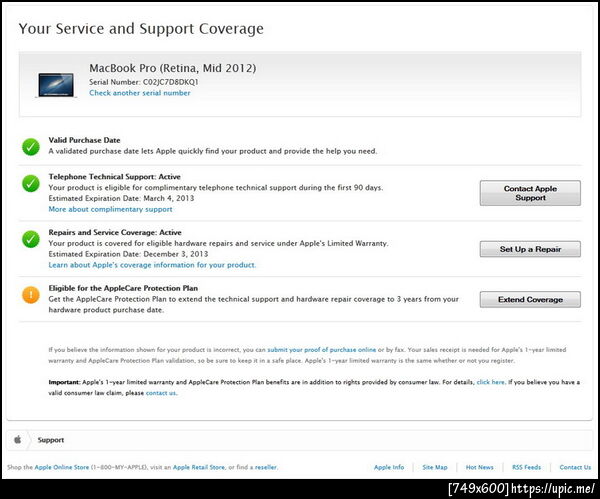The height and width of the screenshot is (499, 600).
Task: Go to Hot News footer link
Action: coord(479,467)
